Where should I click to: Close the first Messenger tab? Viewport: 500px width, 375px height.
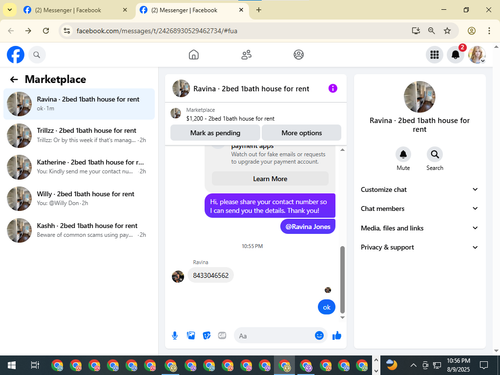point(125,10)
